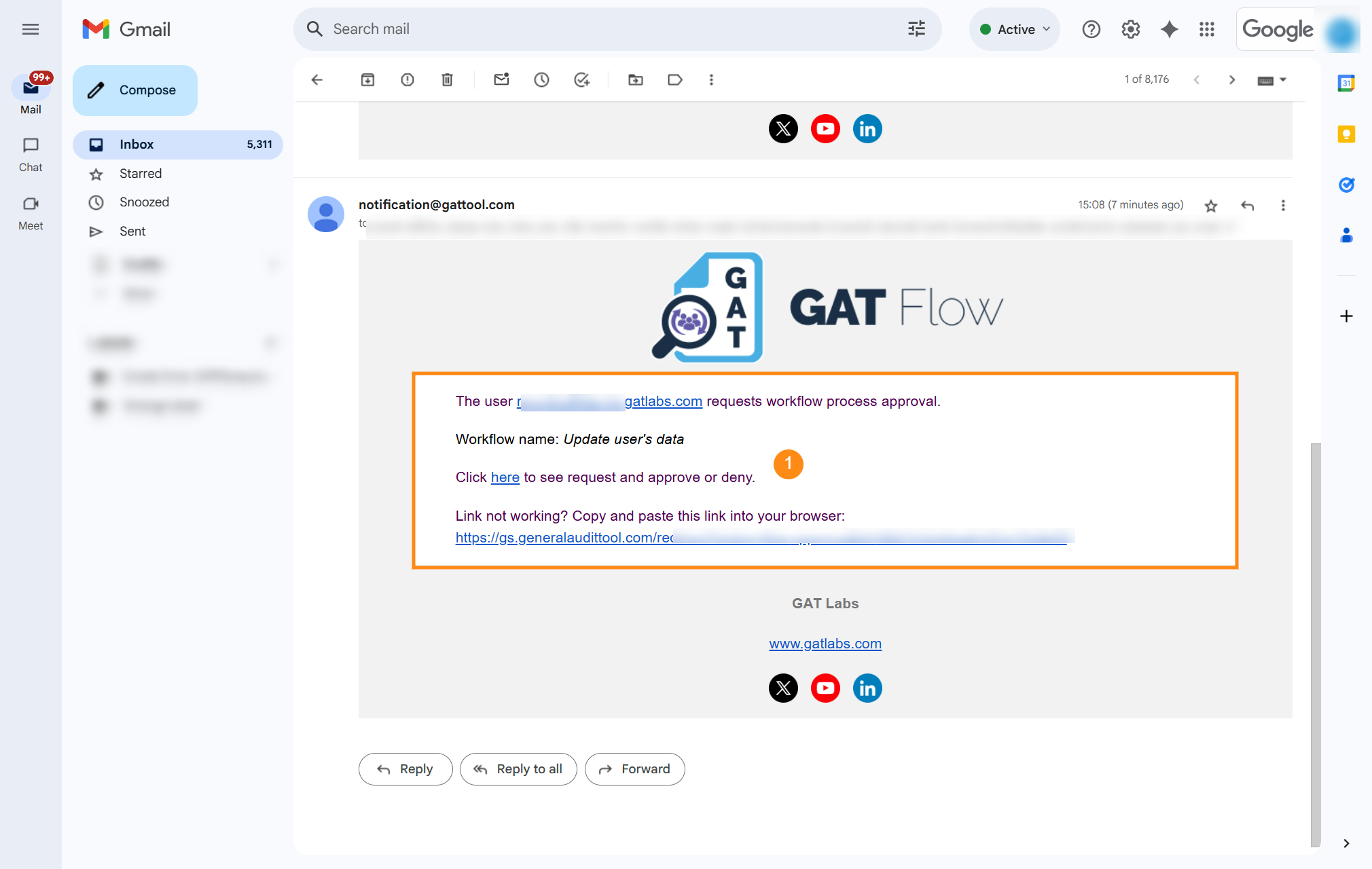Open the Mail section icon
Viewport: 1372px width, 869px height.
(31, 88)
